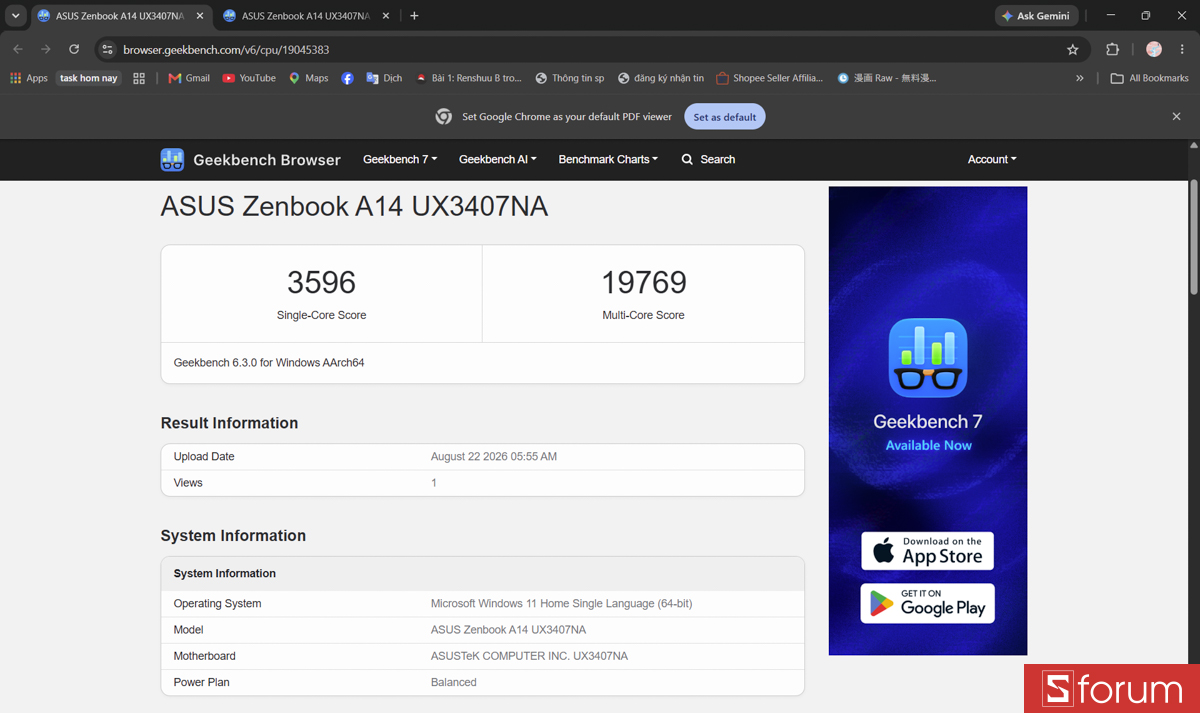Open the 漫画 Raw bookmark
1200x713 pixels.
pos(886,78)
